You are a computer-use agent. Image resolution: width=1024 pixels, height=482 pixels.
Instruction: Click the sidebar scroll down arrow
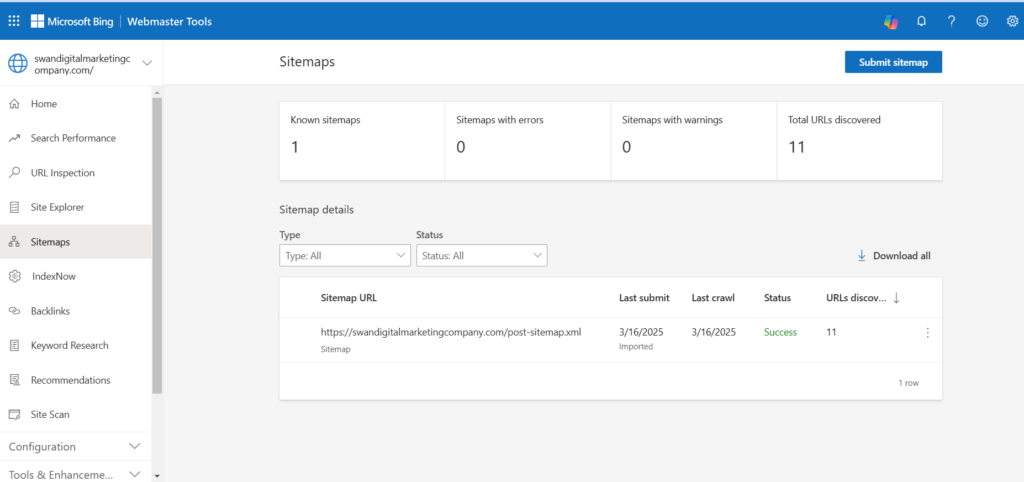157,475
